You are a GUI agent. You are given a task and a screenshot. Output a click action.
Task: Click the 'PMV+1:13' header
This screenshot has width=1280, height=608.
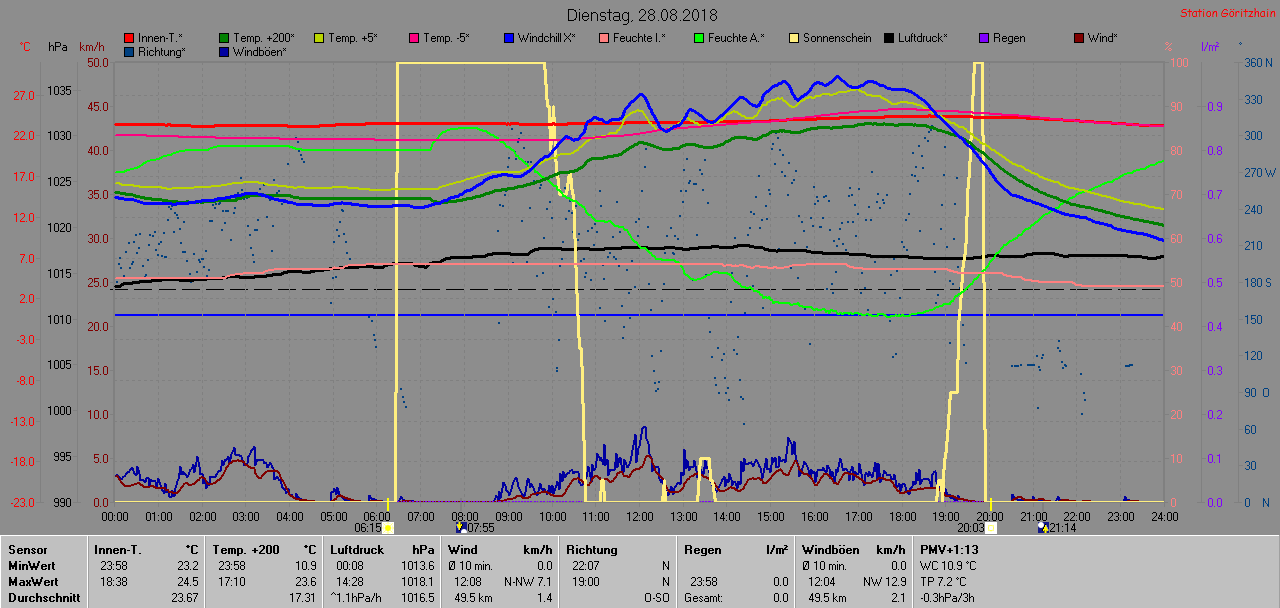click(950, 549)
